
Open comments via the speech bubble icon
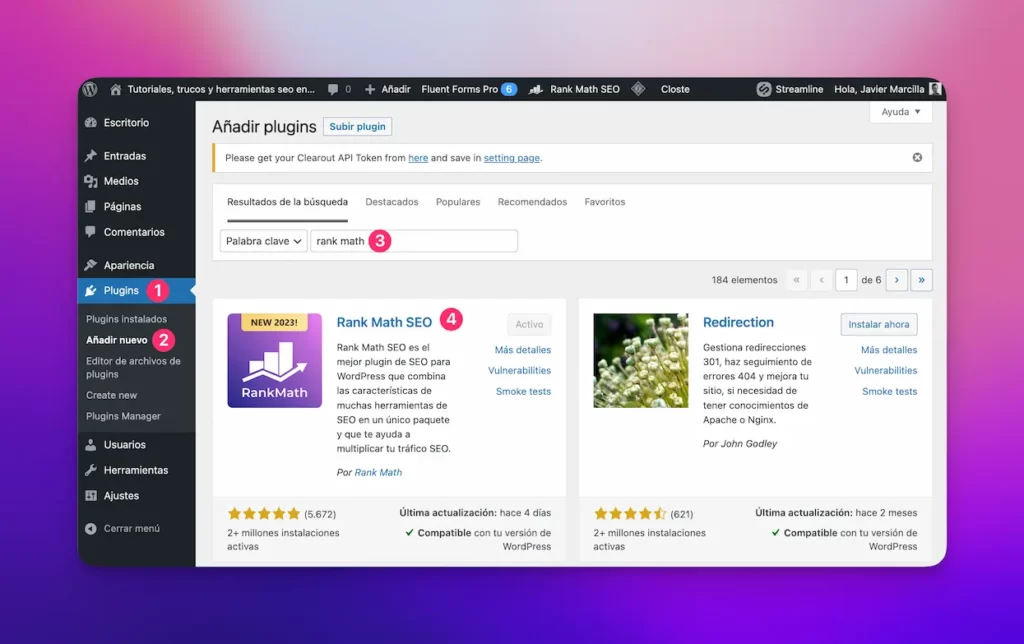331,89
